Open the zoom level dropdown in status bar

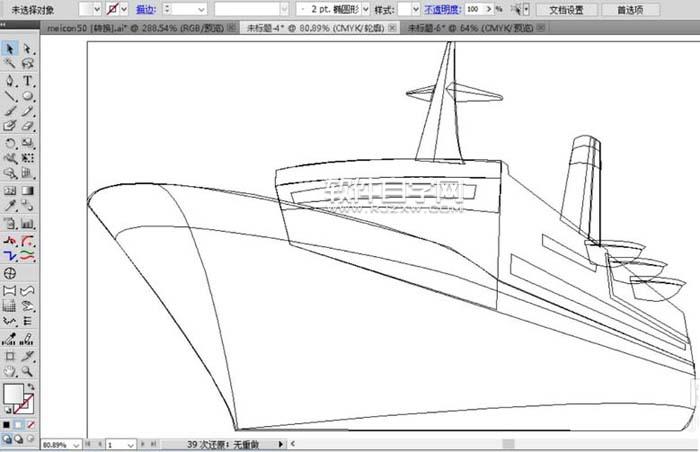(76, 445)
